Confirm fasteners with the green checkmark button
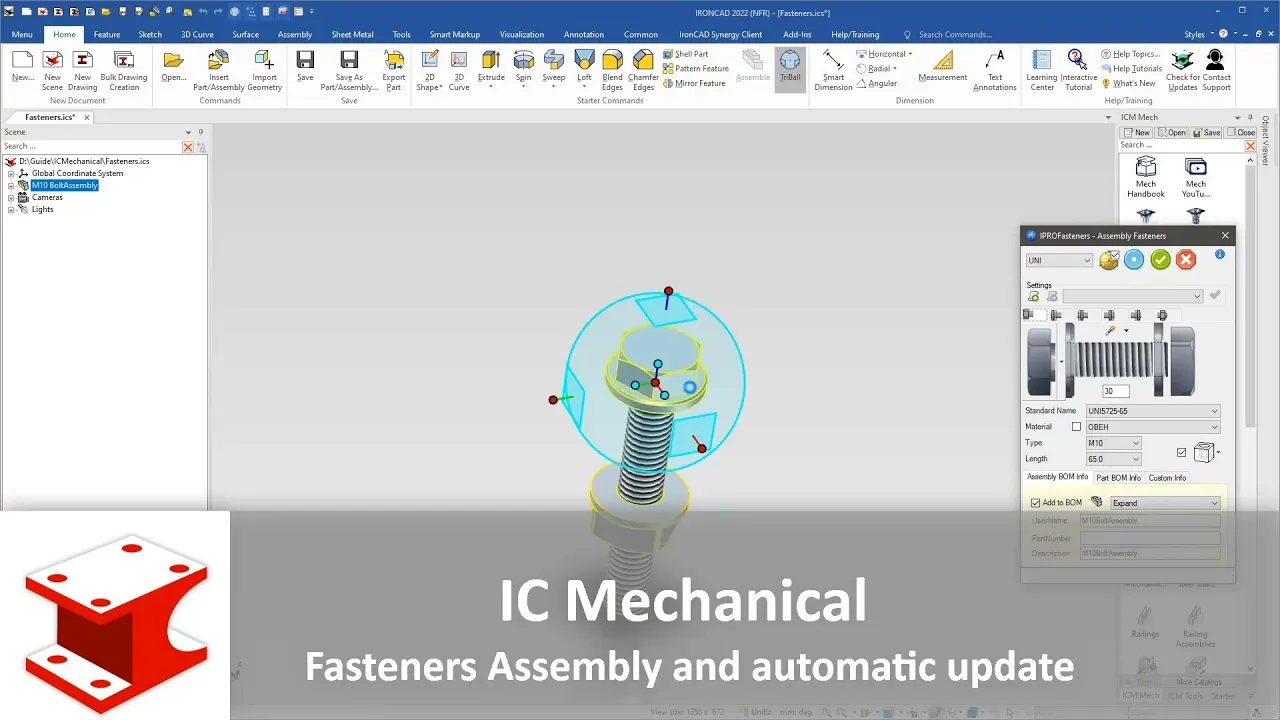 [x=1160, y=260]
